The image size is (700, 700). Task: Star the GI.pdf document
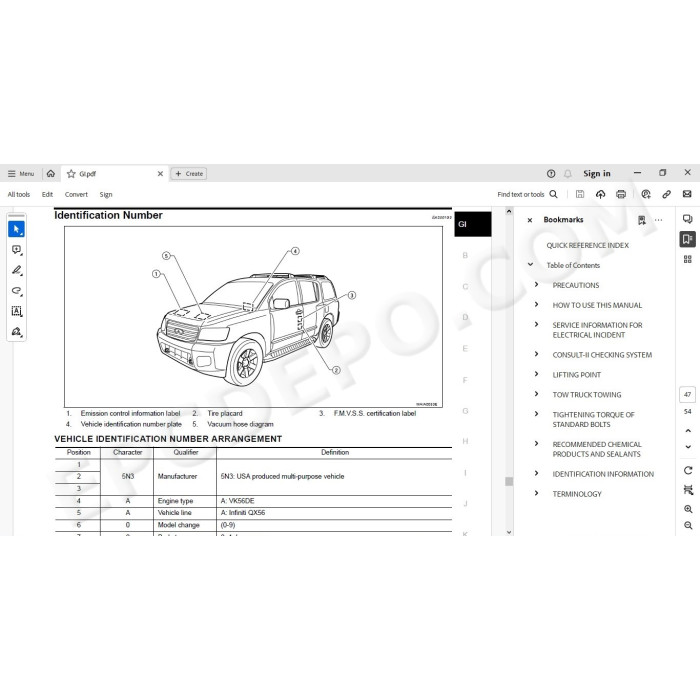71,174
